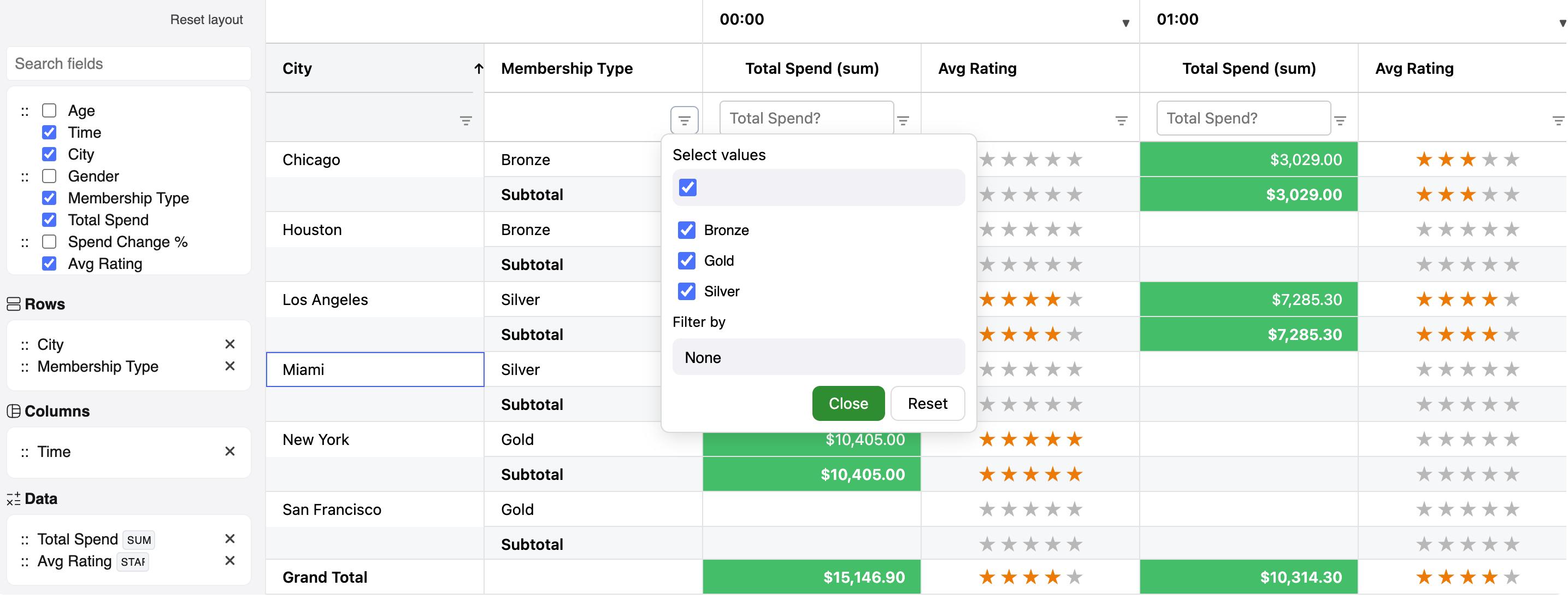The image size is (1568, 598).
Task: Select the Miami city cell
Action: click(x=375, y=370)
